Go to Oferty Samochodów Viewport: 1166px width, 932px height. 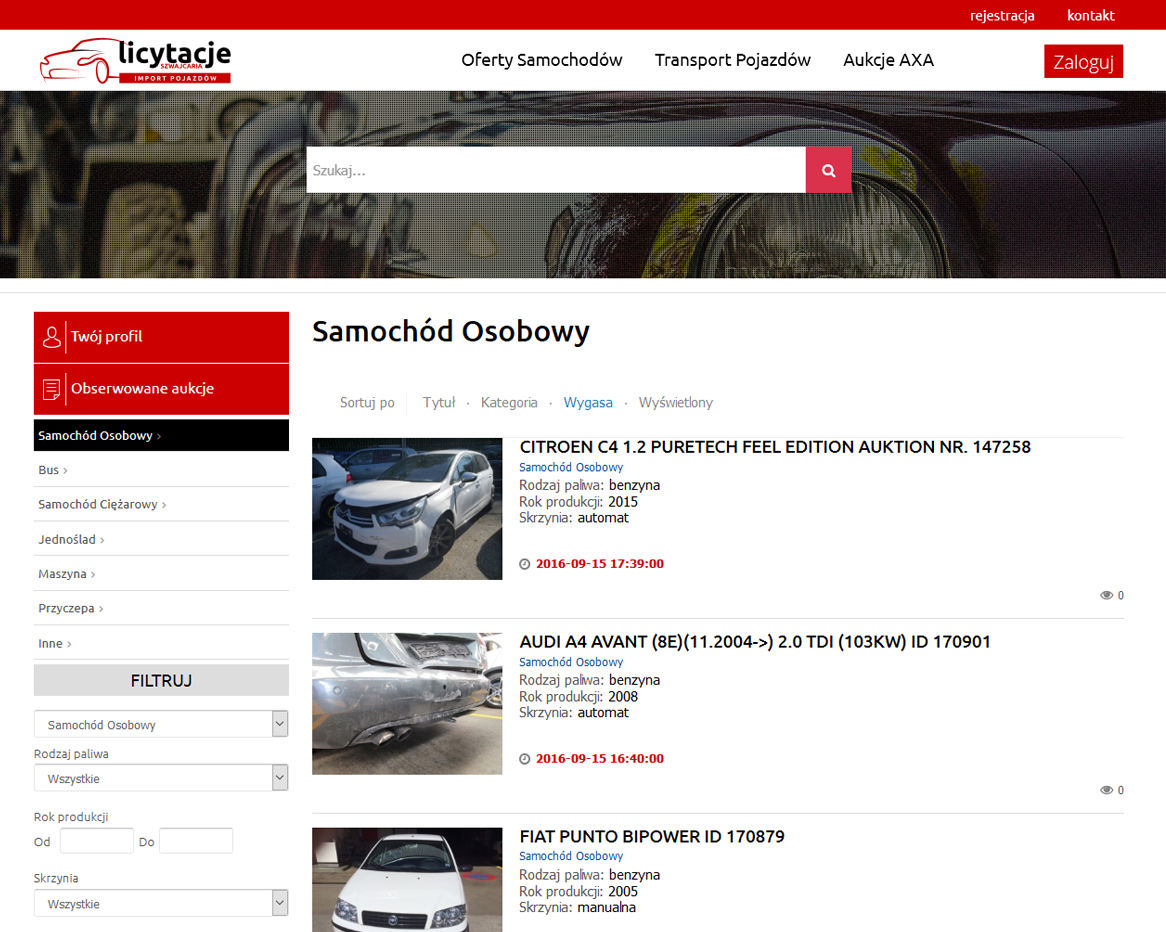pos(541,60)
